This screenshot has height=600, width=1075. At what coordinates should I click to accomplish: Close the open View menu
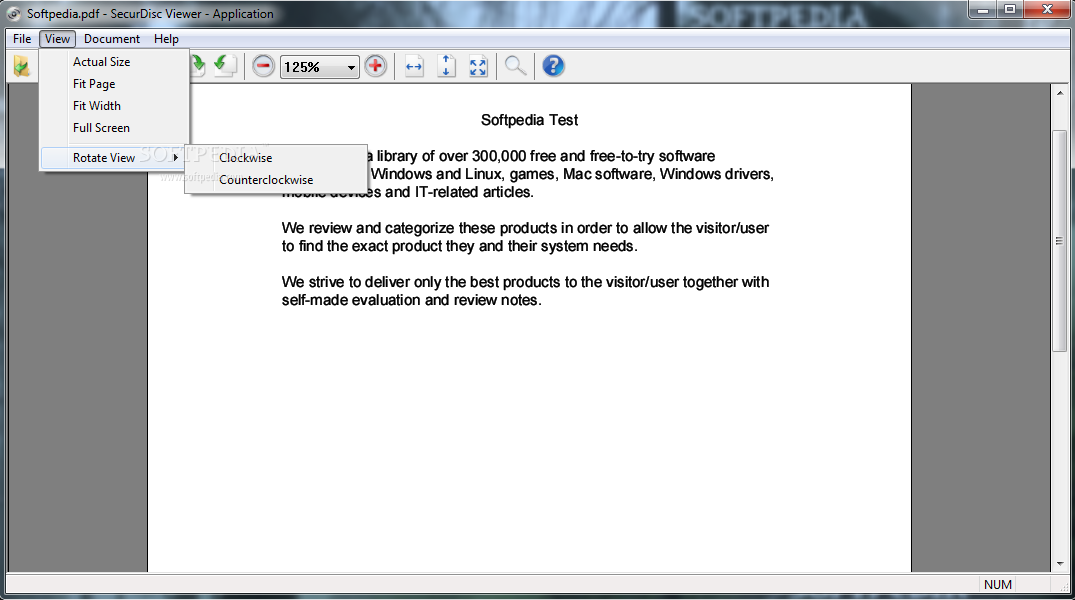[x=58, y=39]
